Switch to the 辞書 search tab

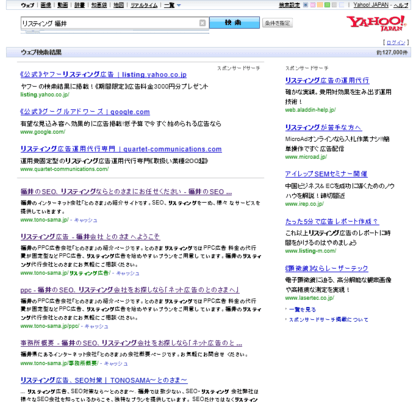[79, 5]
